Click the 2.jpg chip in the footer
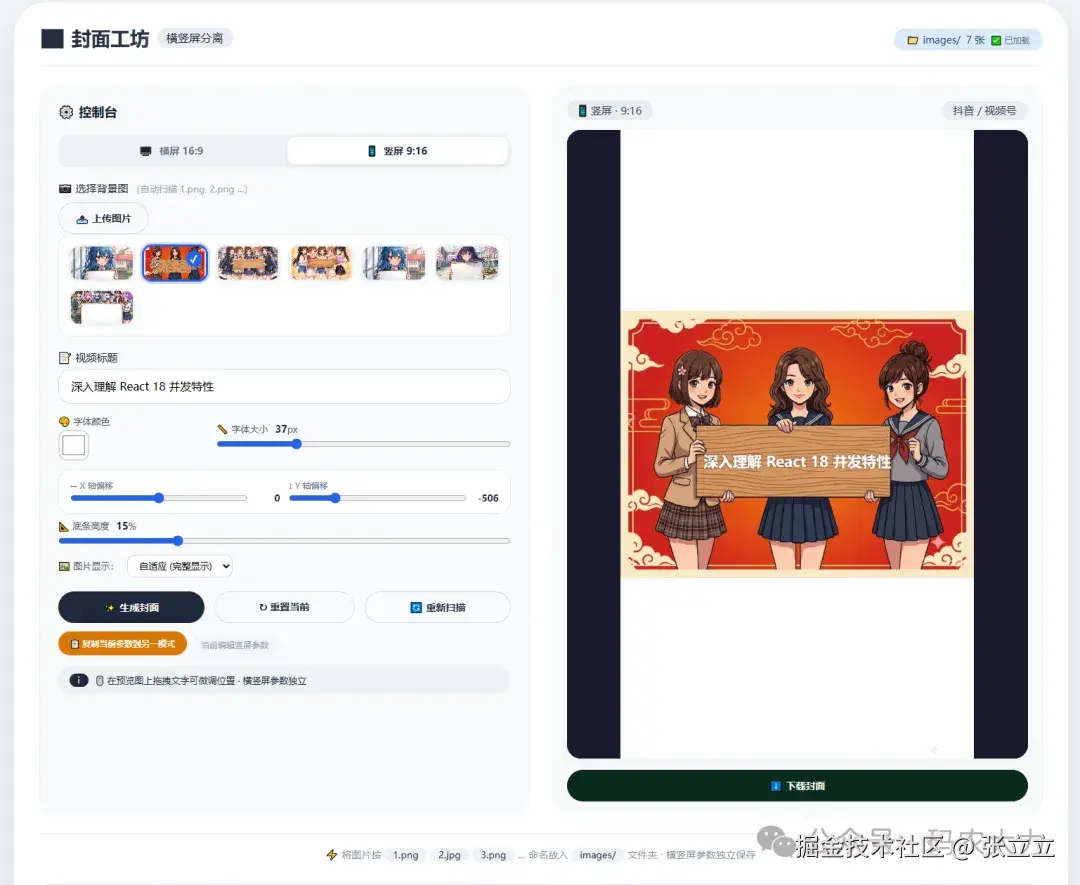Viewport: 1080px width, 885px height. click(x=449, y=855)
